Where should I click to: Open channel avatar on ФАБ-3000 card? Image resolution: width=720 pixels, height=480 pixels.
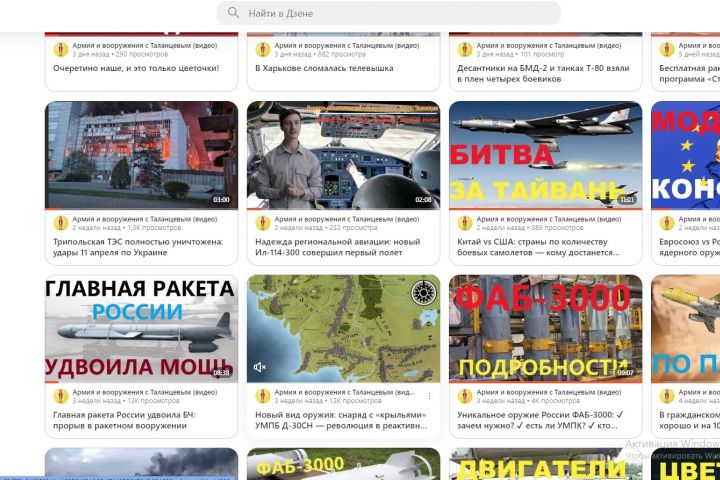[465, 396]
